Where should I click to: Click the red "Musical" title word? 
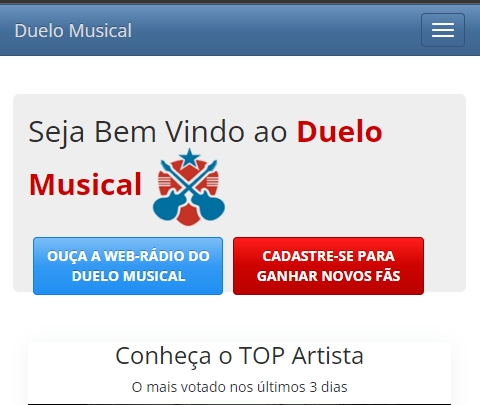tap(85, 184)
